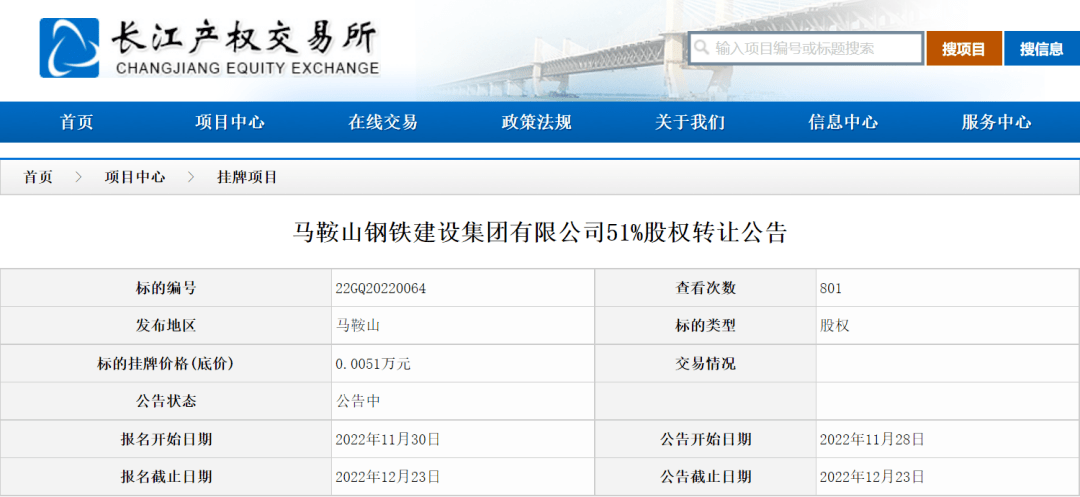Screen dimensions: 1080x497
Task: Click the view count value 801
Action: point(831,288)
